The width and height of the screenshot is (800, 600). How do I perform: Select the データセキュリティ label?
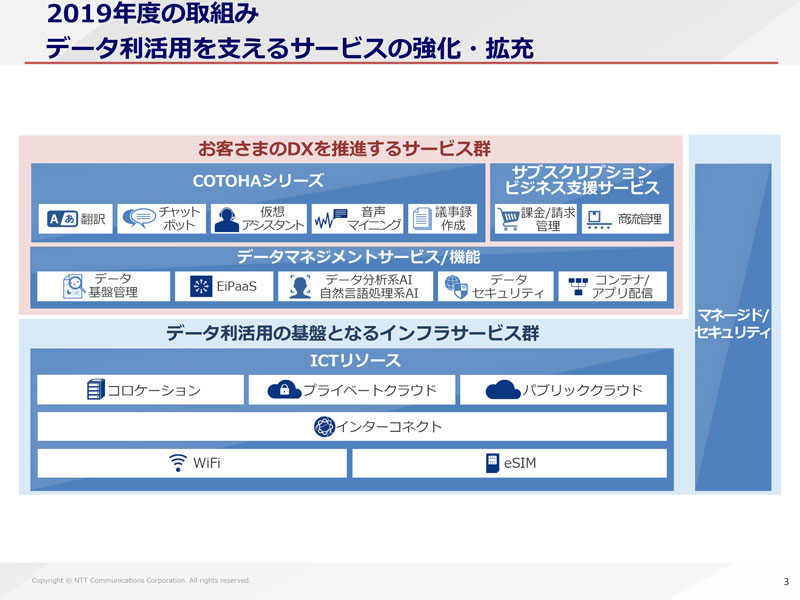(x=508, y=286)
